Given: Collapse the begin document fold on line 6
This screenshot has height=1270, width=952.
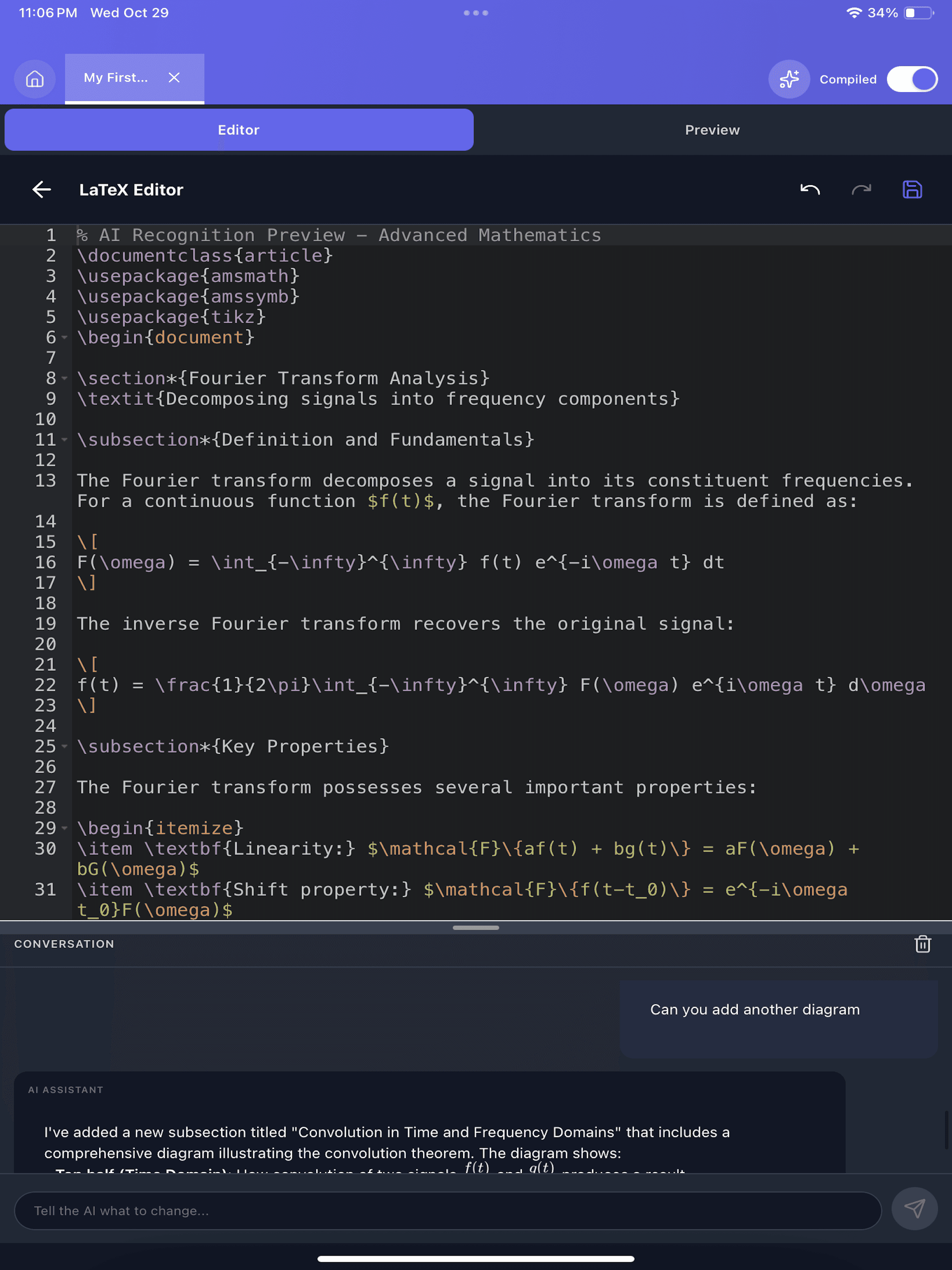Looking at the screenshot, I should click(64, 337).
